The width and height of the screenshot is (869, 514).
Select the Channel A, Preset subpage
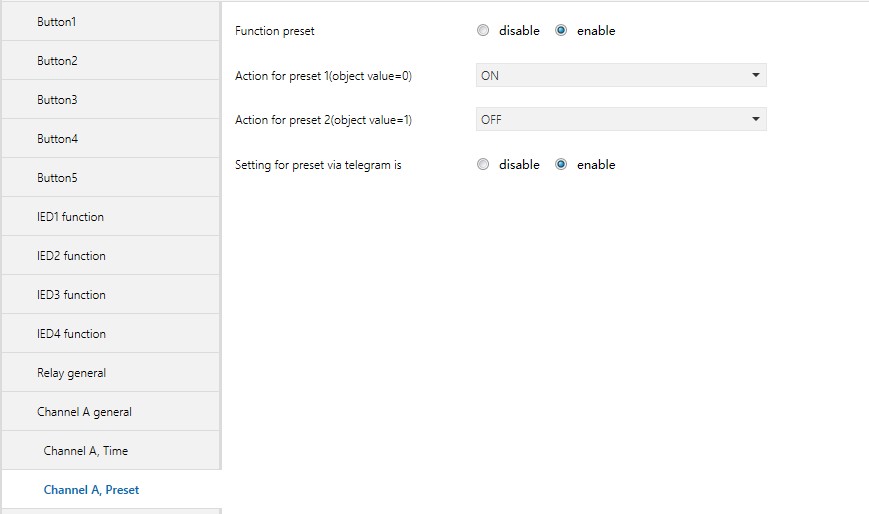pyautogui.click(x=91, y=490)
